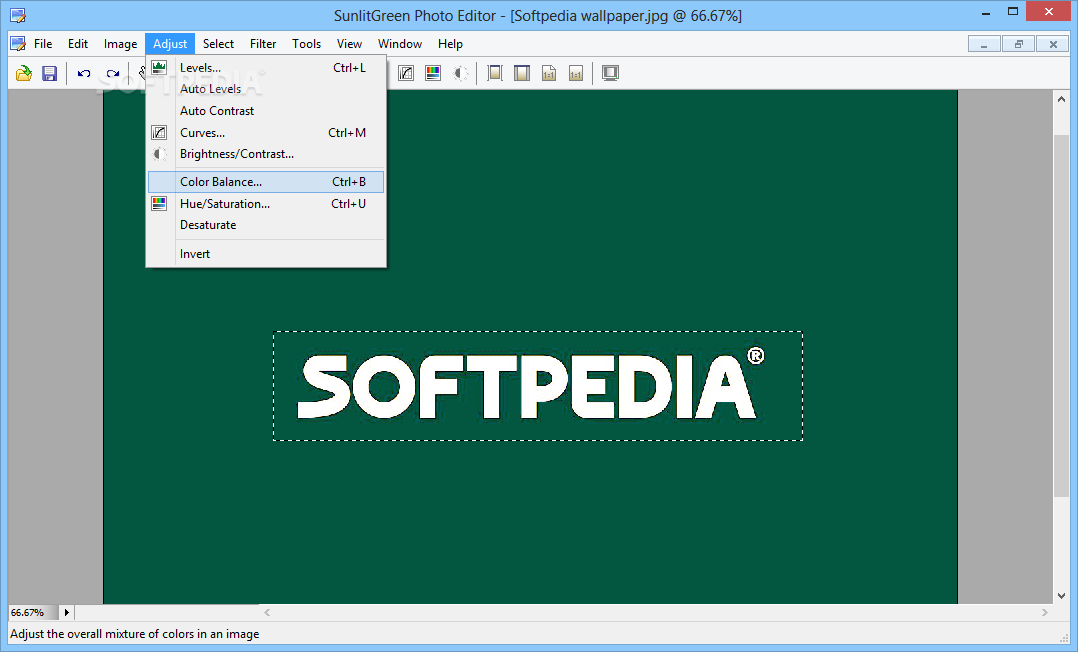Image resolution: width=1078 pixels, height=652 pixels.
Task: Choose Invert from the Adjust menu
Action: coord(266,254)
